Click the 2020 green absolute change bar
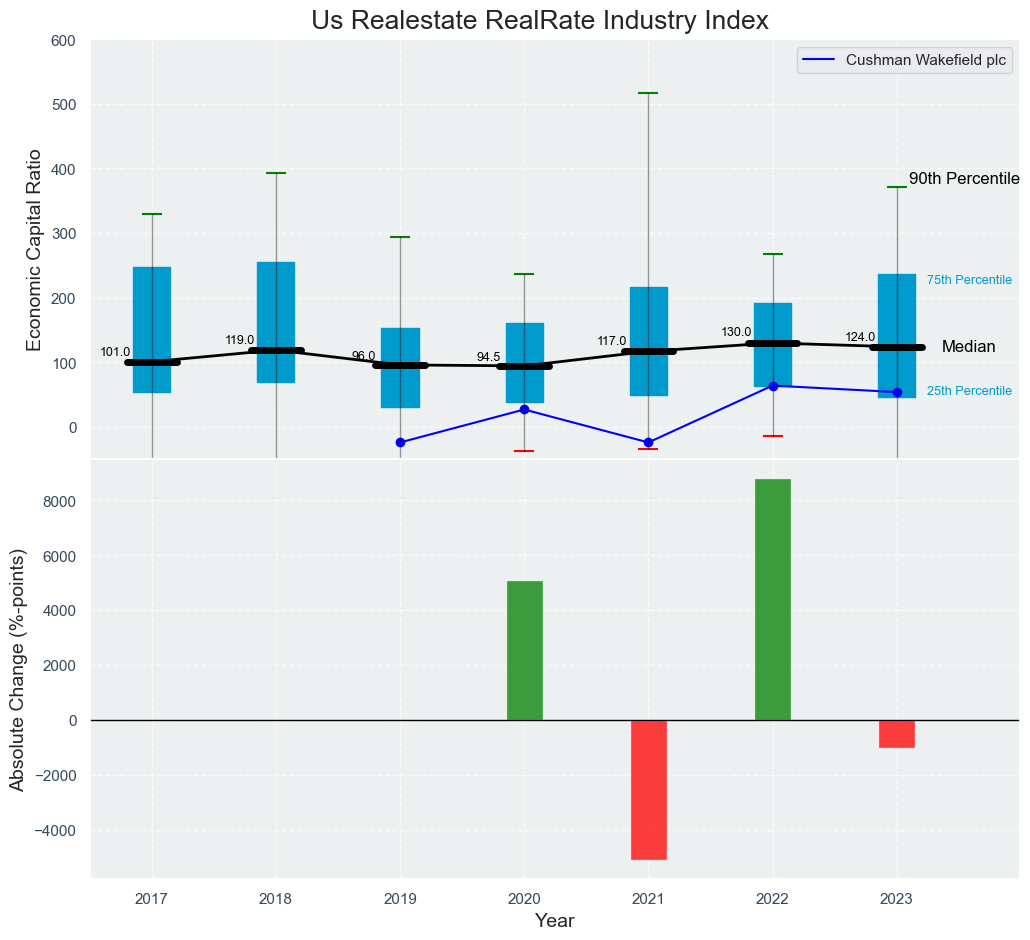1030x940 pixels. (525, 650)
